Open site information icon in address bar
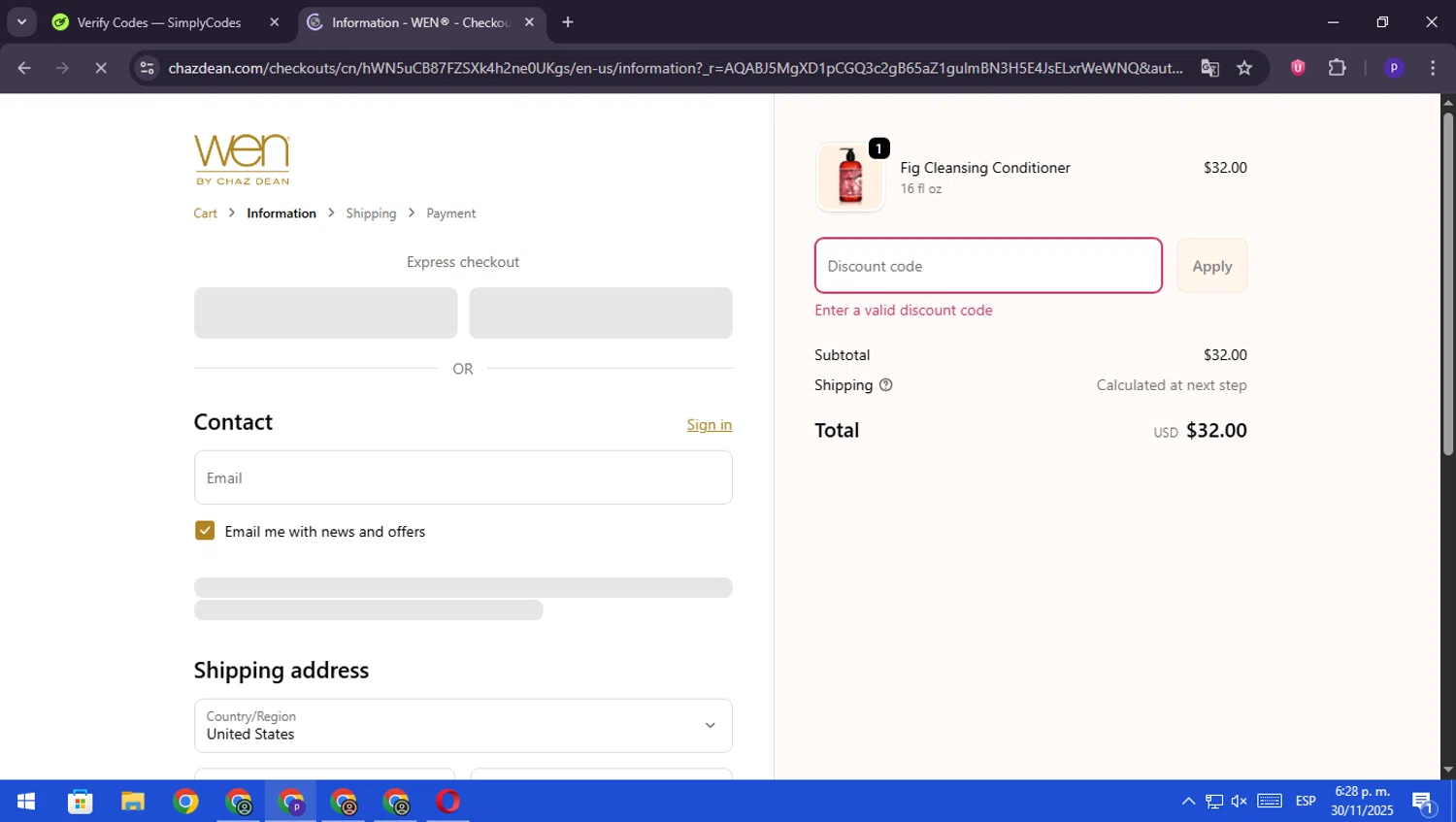 coord(147,68)
